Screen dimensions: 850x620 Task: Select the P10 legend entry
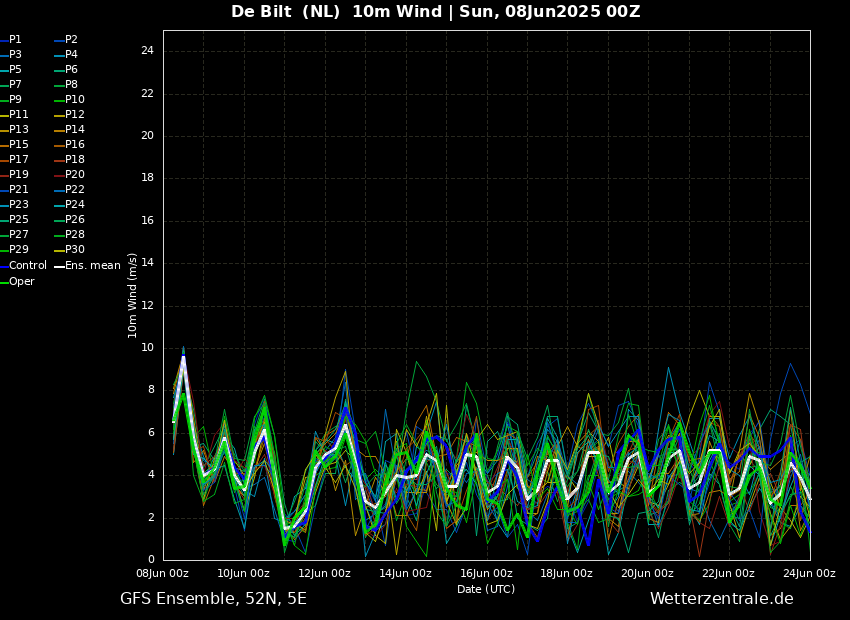click(x=75, y=100)
